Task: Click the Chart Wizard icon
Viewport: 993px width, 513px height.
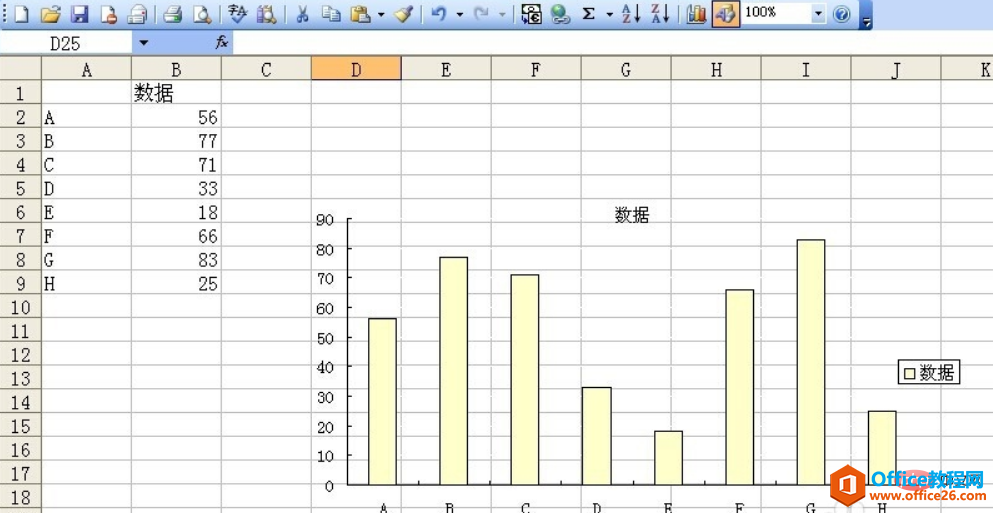Action: click(x=696, y=13)
